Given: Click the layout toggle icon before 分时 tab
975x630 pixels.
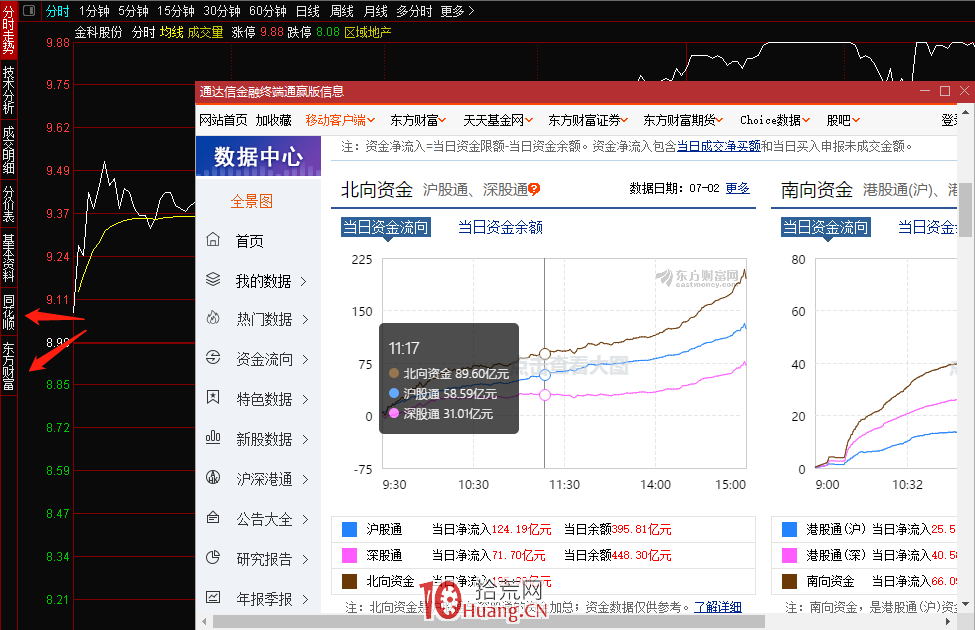Looking at the screenshot, I should tap(29, 11).
